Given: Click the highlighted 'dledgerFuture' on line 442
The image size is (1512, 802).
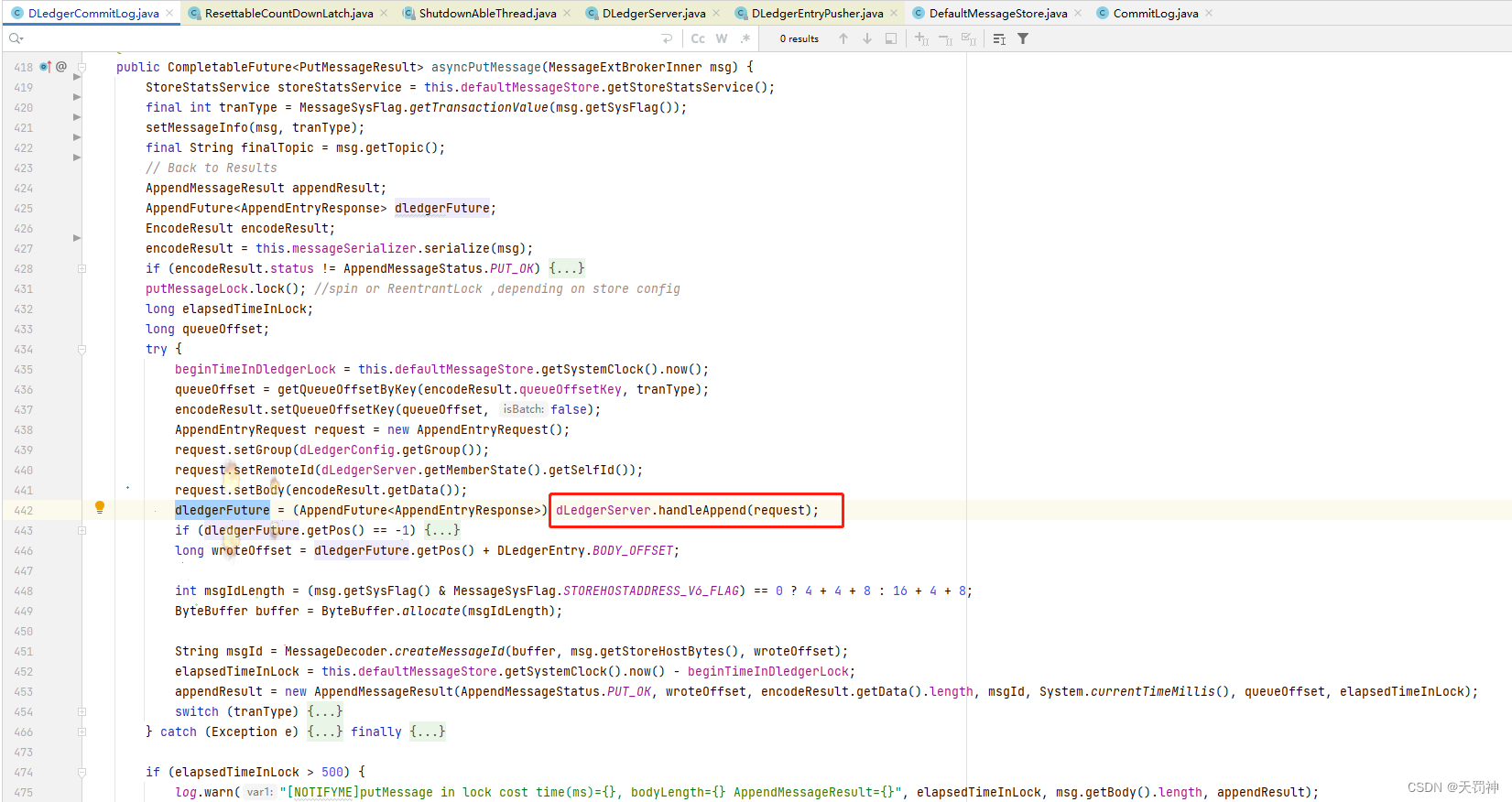Looking at the screenshot, I should pos(223,510).
